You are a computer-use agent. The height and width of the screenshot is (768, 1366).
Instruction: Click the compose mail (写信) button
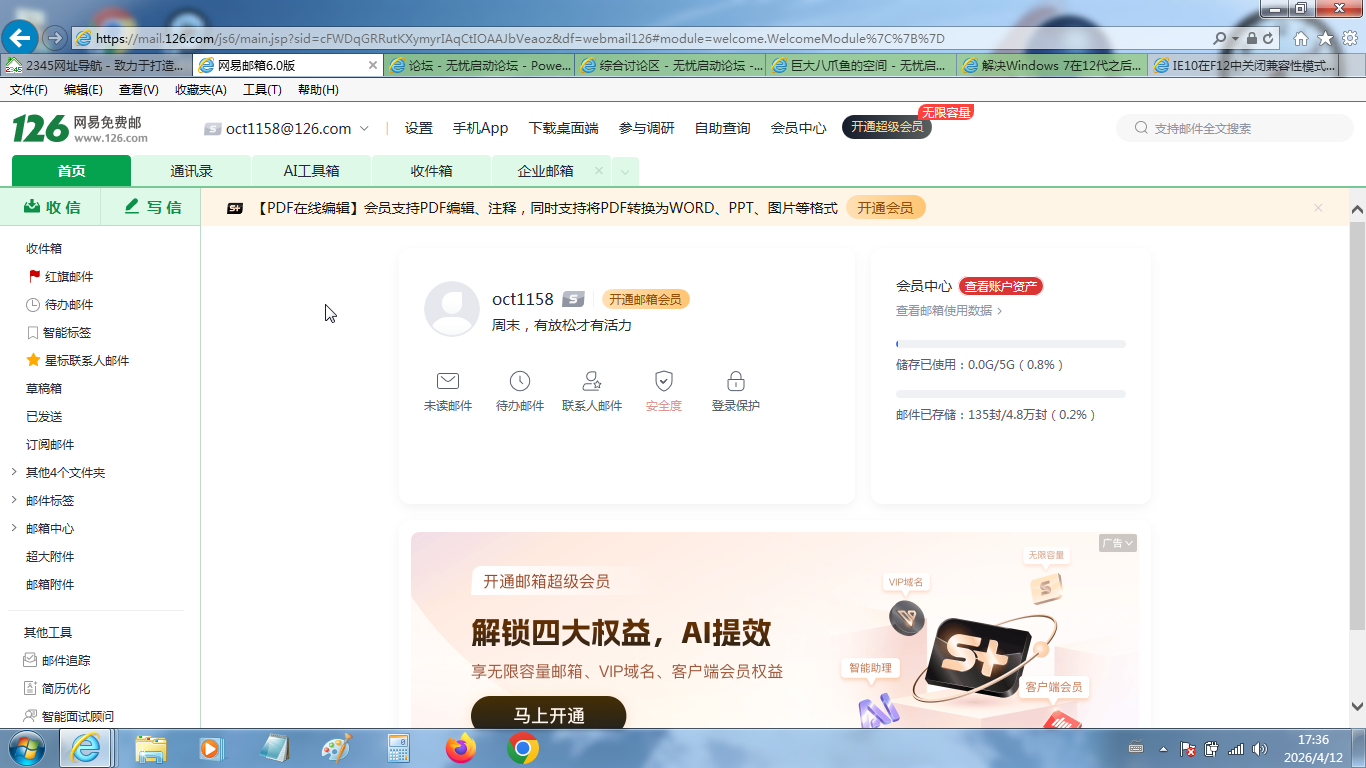[x=153, y=207]
